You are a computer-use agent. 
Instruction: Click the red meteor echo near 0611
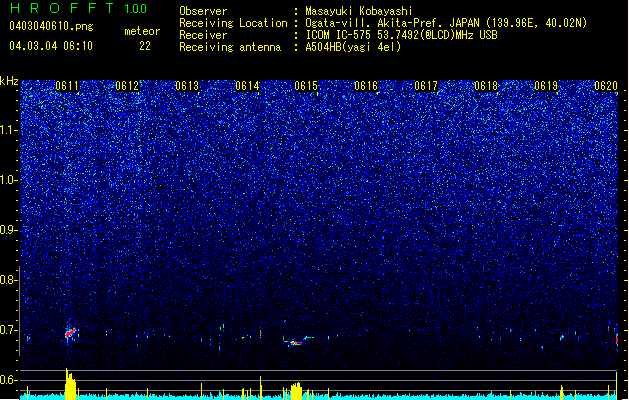tap(71, 333)
